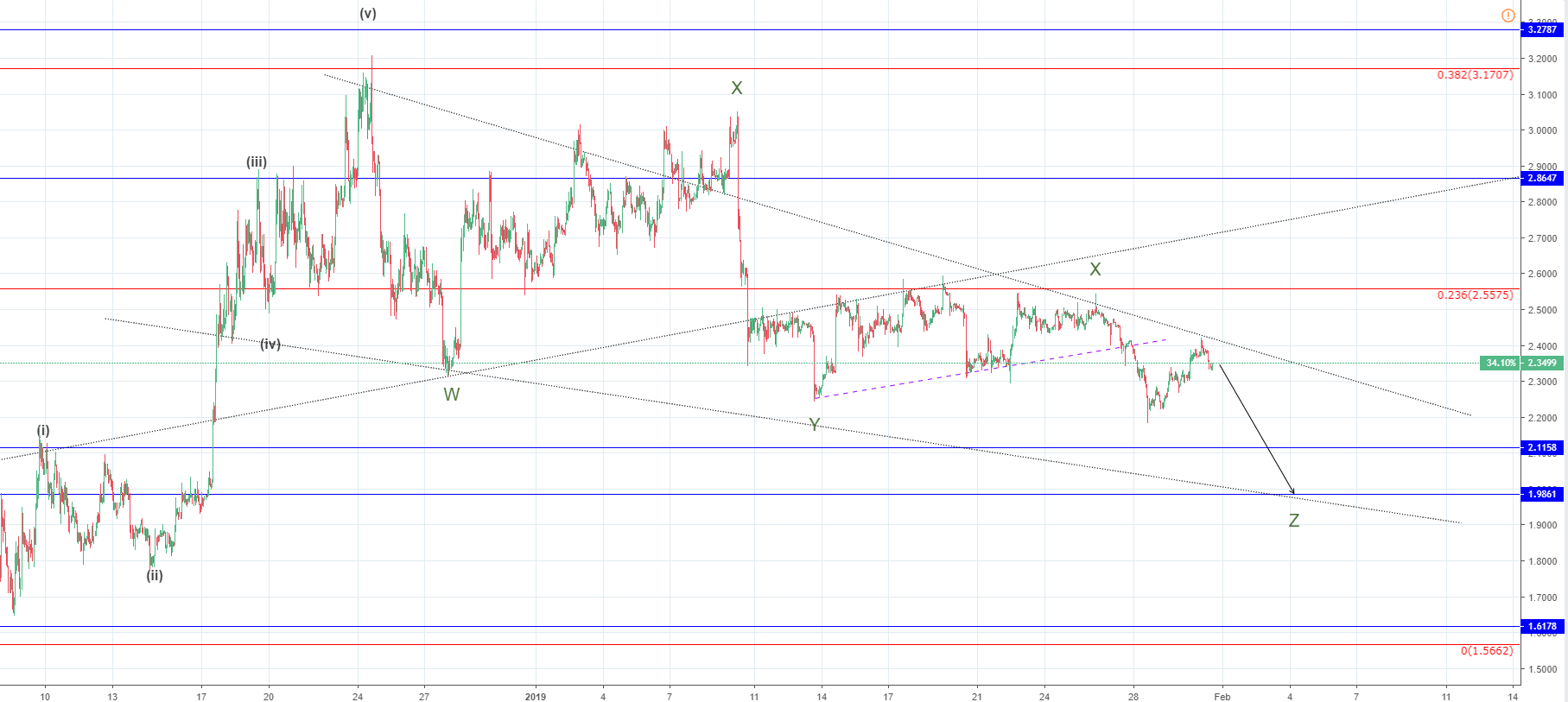
Task: Select the 1.9861 blue price label
Action: (1542, 494)
